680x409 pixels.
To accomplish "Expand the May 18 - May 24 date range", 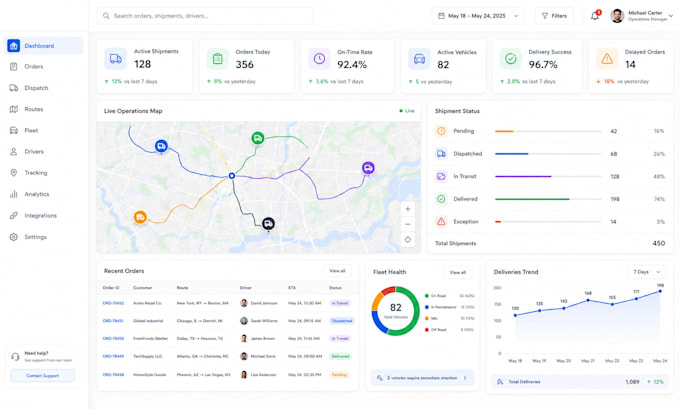I will (x=477, y=16).
